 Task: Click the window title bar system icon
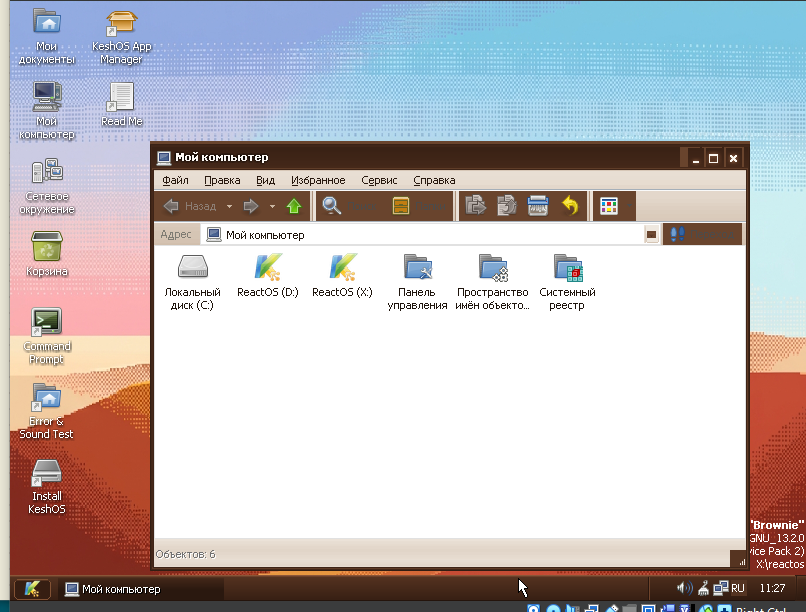click(x=164, y=157)
